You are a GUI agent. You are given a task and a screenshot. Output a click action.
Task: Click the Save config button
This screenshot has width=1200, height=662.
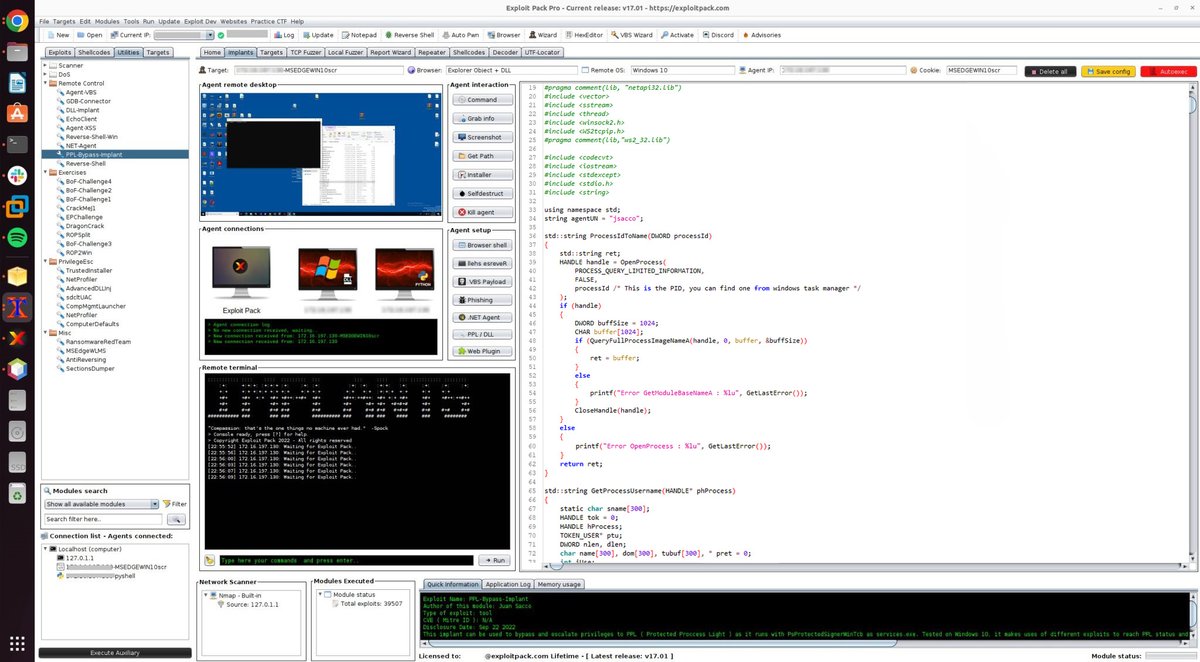pos(1109,71)
